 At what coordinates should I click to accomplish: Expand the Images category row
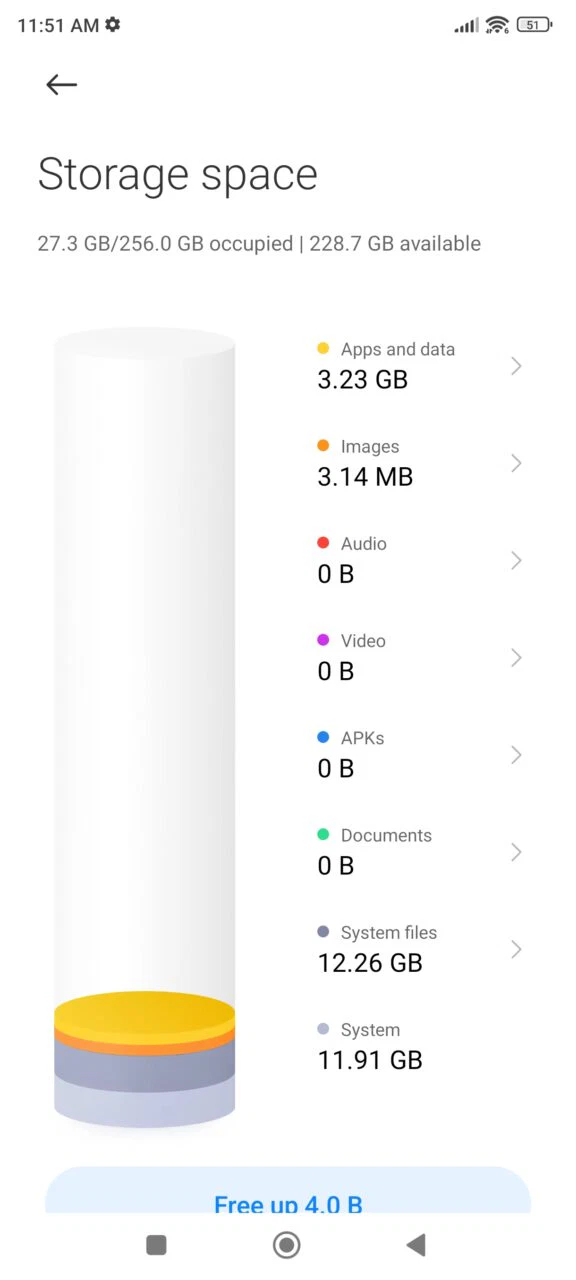coord(516,463)
